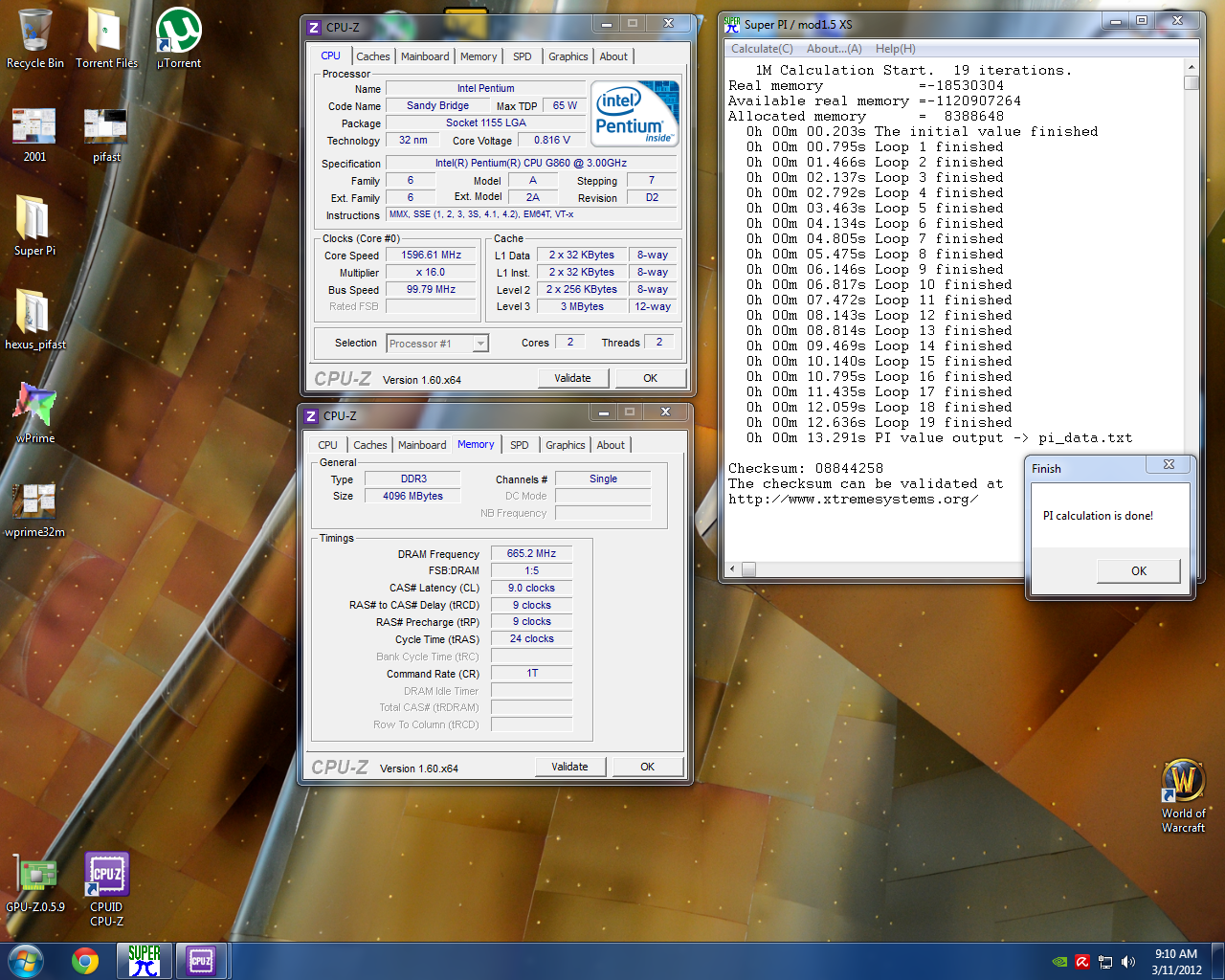This screenshot has height=980, width=1225.
Task: Select the Caches tab in upper CPU-Z
Action: (372, 56)
